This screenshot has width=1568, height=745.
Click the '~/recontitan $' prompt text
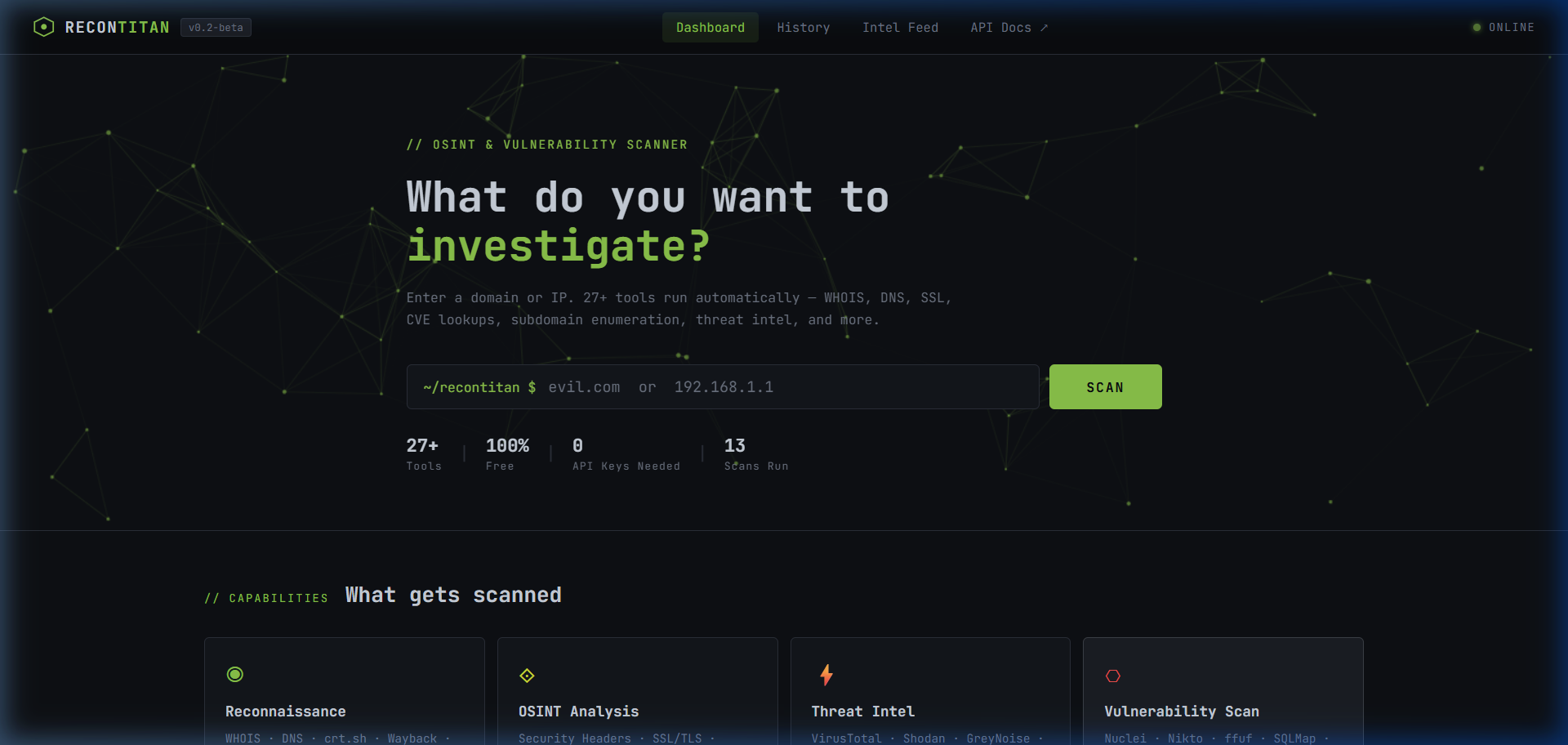[479, 387]
